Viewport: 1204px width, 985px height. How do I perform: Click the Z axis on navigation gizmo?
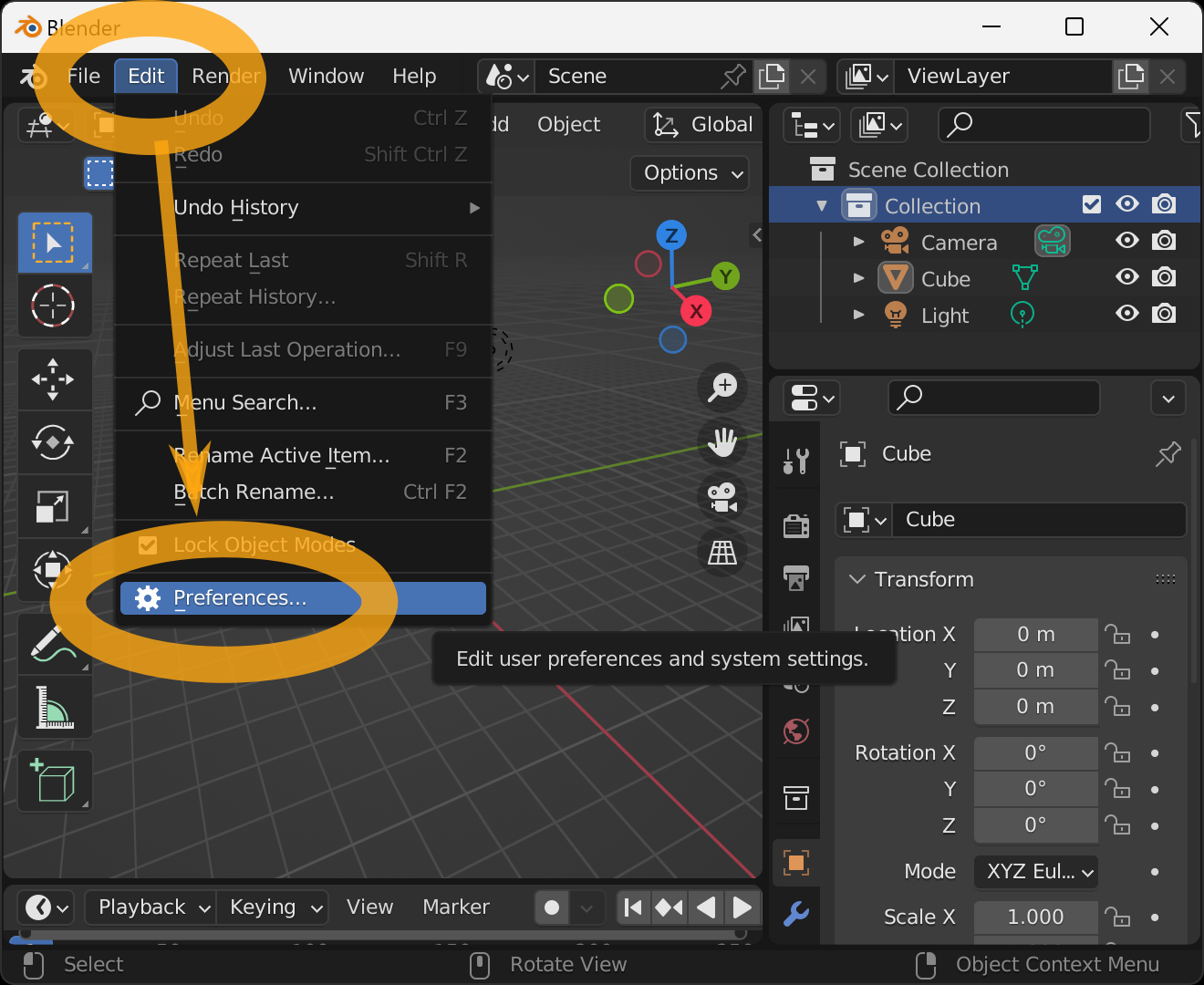click(x=671, y=235)
